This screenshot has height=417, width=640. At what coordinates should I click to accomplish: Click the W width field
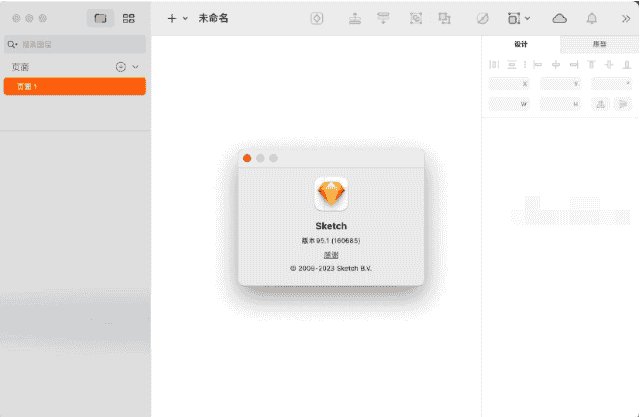click(x=509, y=104)
